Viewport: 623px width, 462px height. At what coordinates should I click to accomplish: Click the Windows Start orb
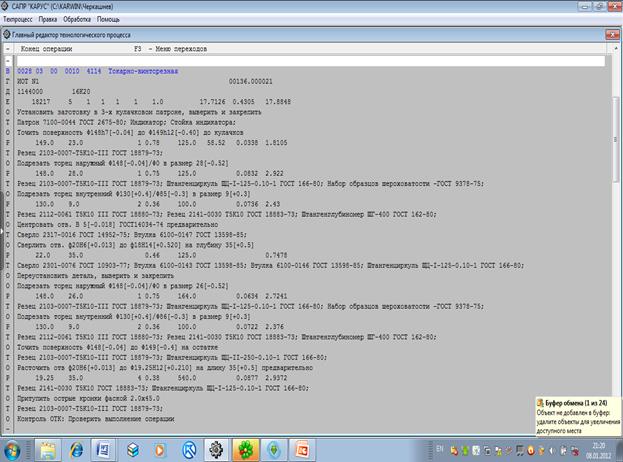pyautogui.click(x=12, y=450)
